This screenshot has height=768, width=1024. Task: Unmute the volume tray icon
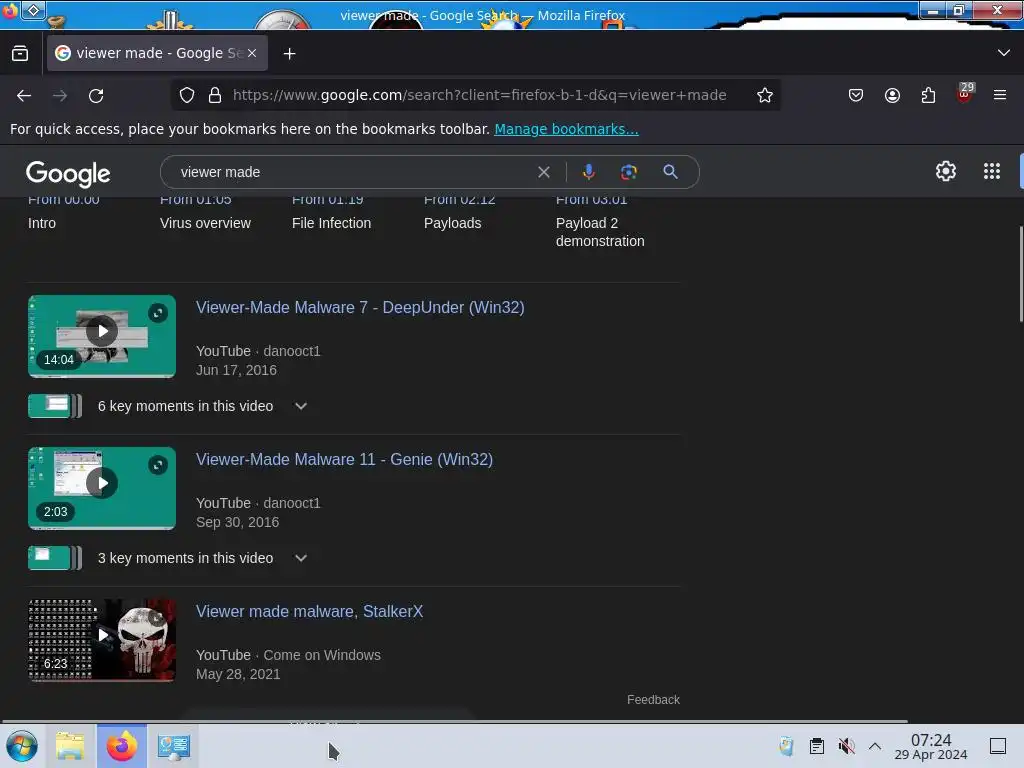coord(846,746)
